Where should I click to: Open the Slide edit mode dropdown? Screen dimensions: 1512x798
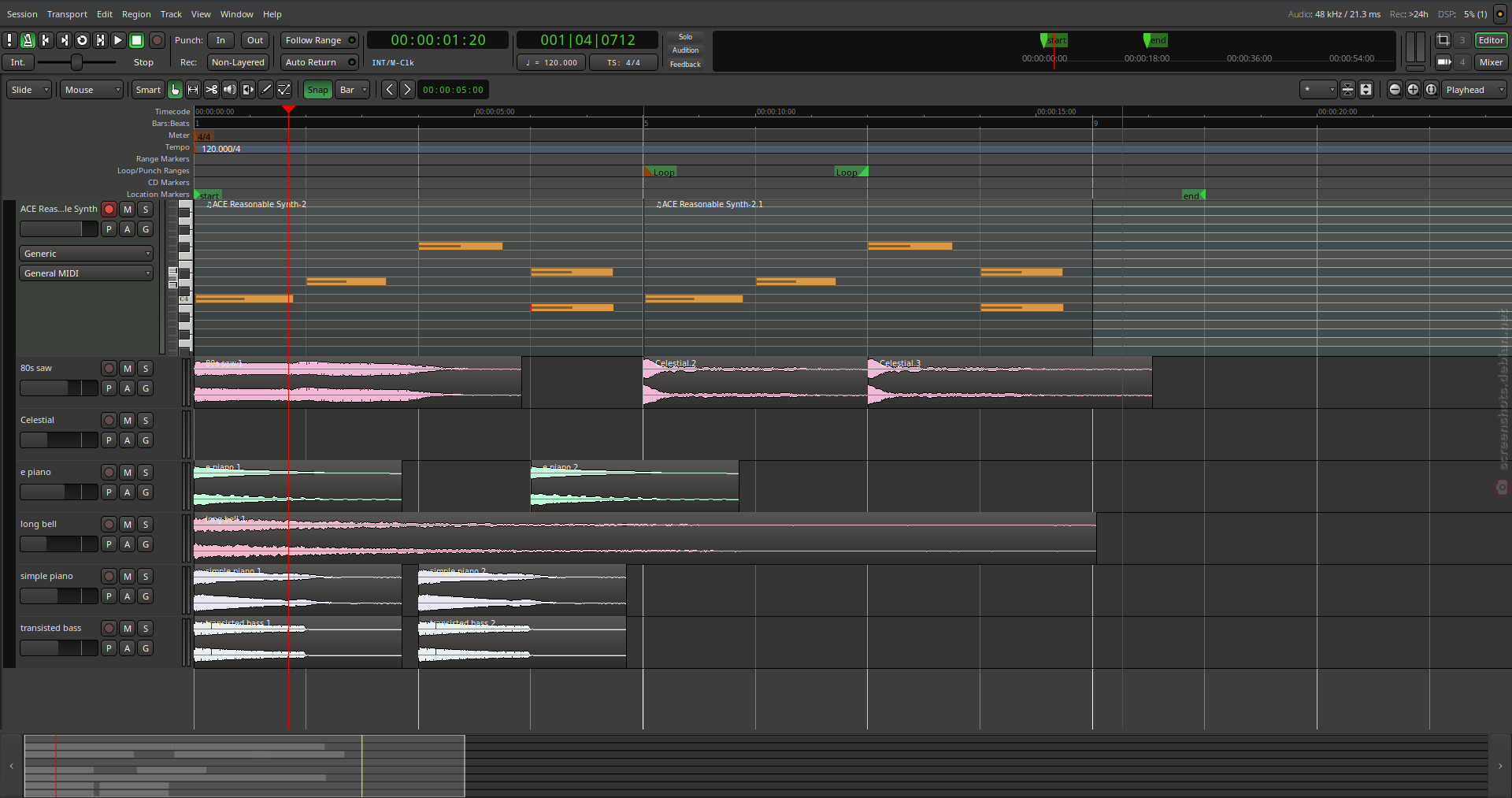[x=29, y=90]
